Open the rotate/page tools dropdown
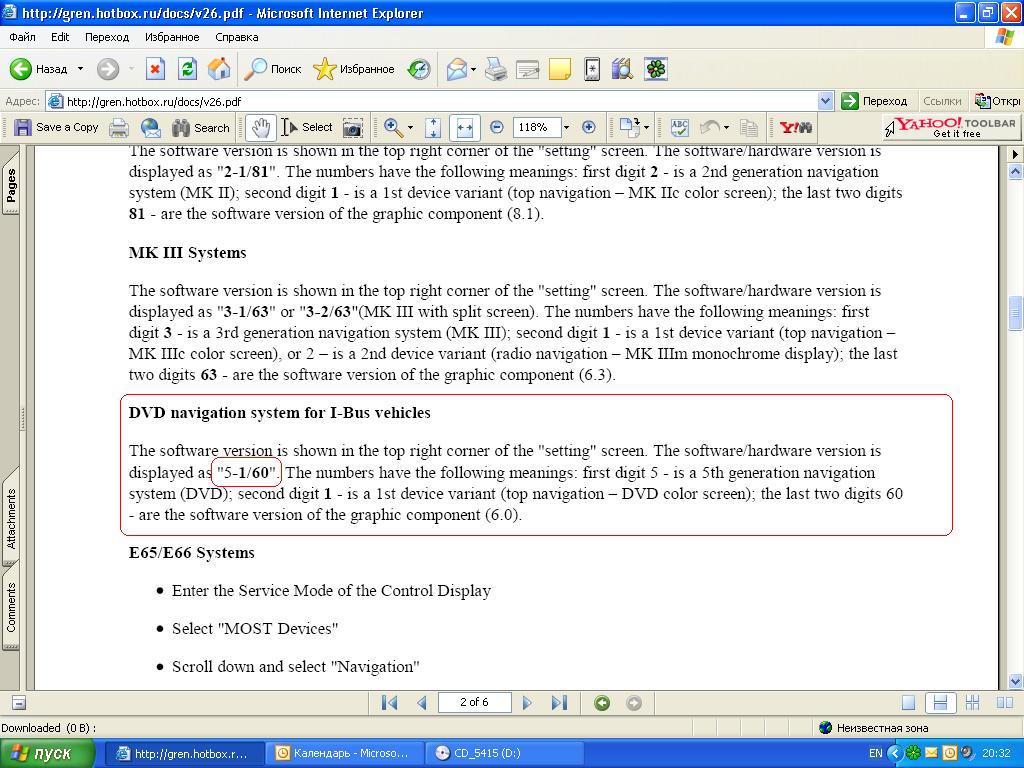Viewport: 1024px width, 768px height. [x=647, y=127]
